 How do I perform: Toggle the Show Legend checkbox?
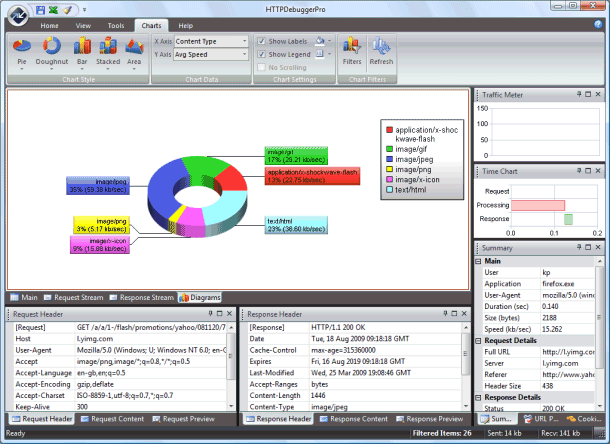[261, 54]
